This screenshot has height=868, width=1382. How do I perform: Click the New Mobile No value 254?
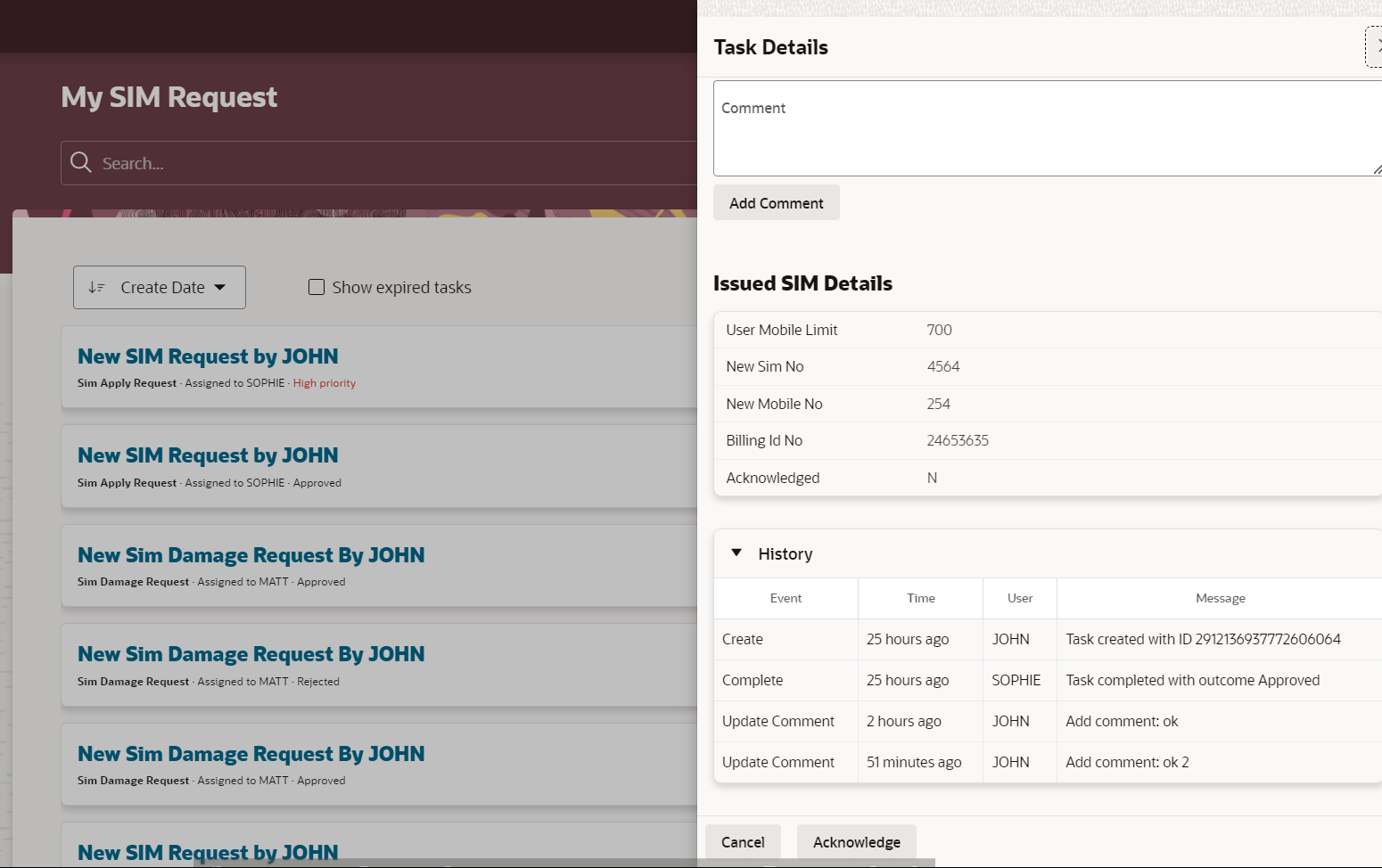click(x=938, y=404)
